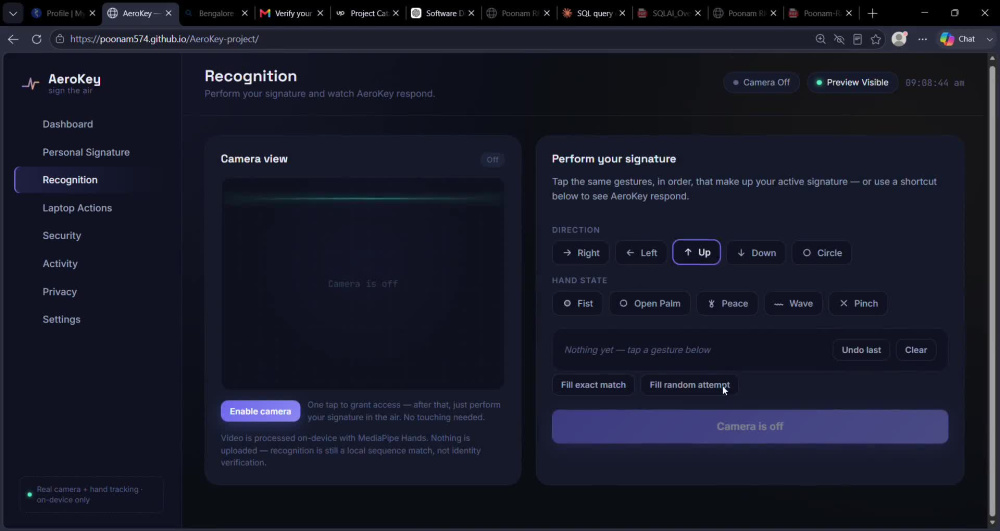Go back using browser back arrow
This screenshot has height=531, width=1000.
point(13,39)
